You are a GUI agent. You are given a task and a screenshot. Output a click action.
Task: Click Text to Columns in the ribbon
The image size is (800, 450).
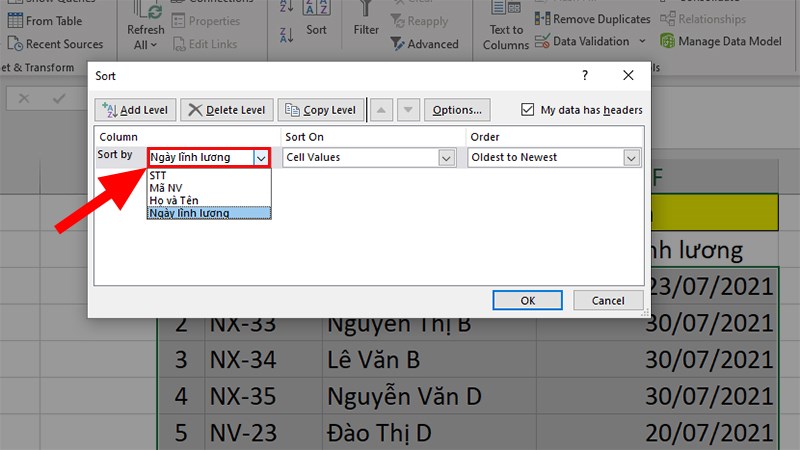pos(506,27)
